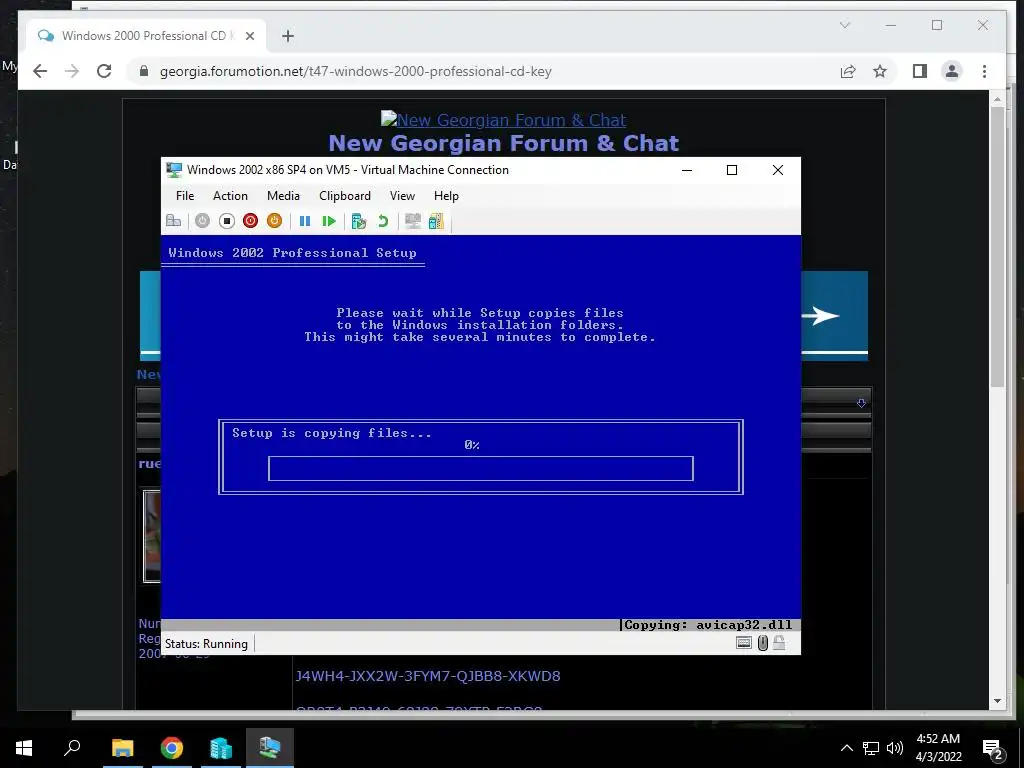1024x768 pixels.
Task: Shut down the VM using the red power icon
Action: point(250,221)
